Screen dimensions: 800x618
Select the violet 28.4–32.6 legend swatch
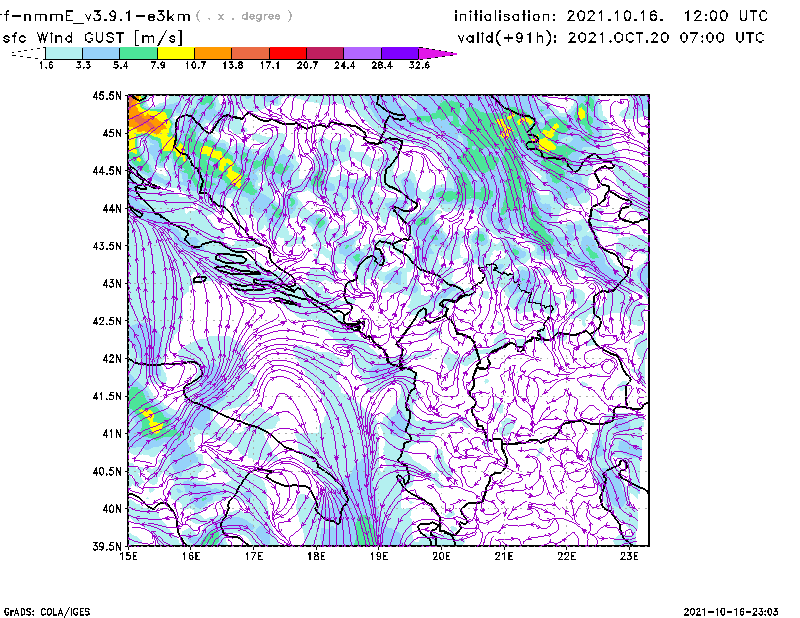(x=400, y=53)
